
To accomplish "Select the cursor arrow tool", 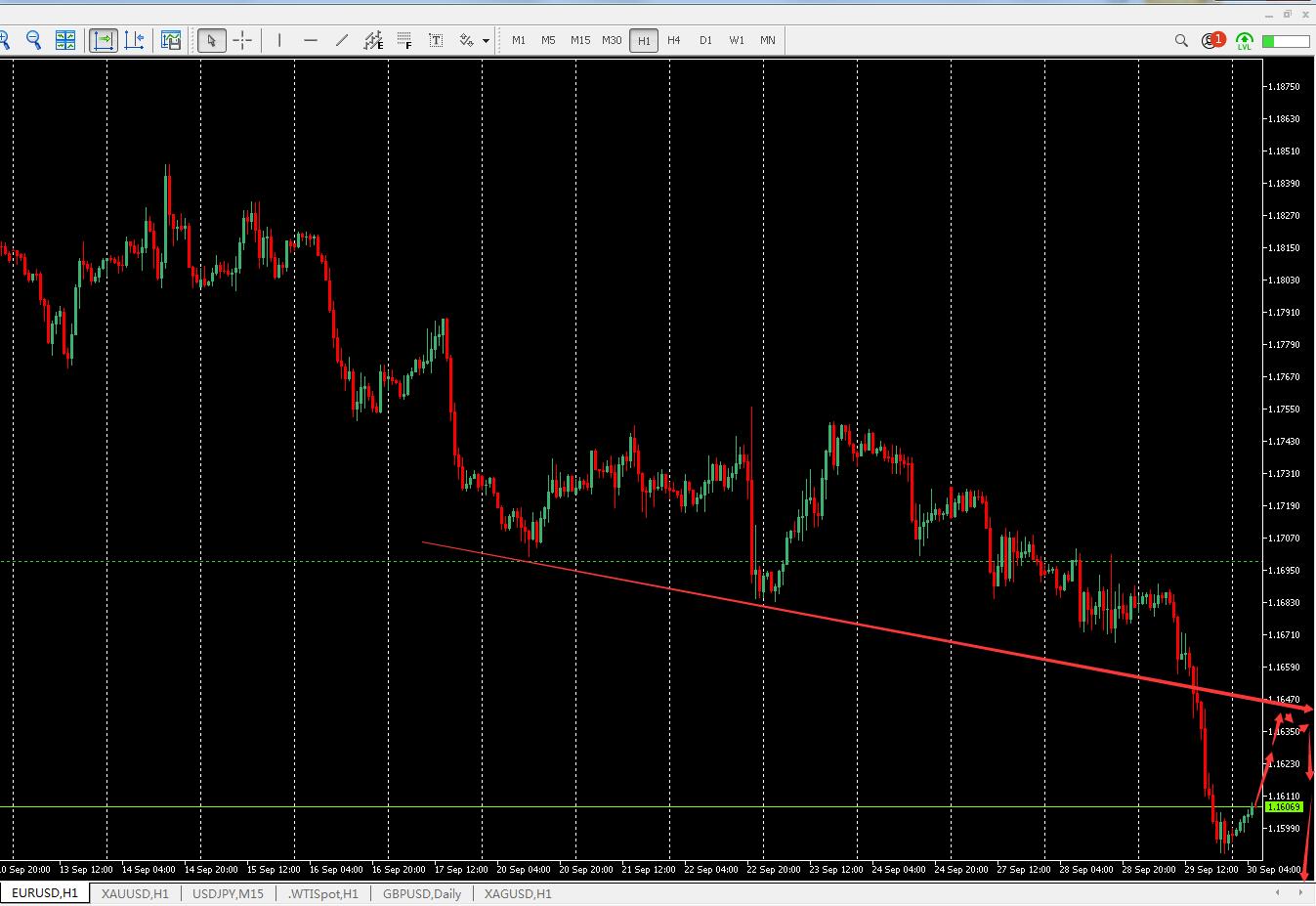I will click(211, 40).
